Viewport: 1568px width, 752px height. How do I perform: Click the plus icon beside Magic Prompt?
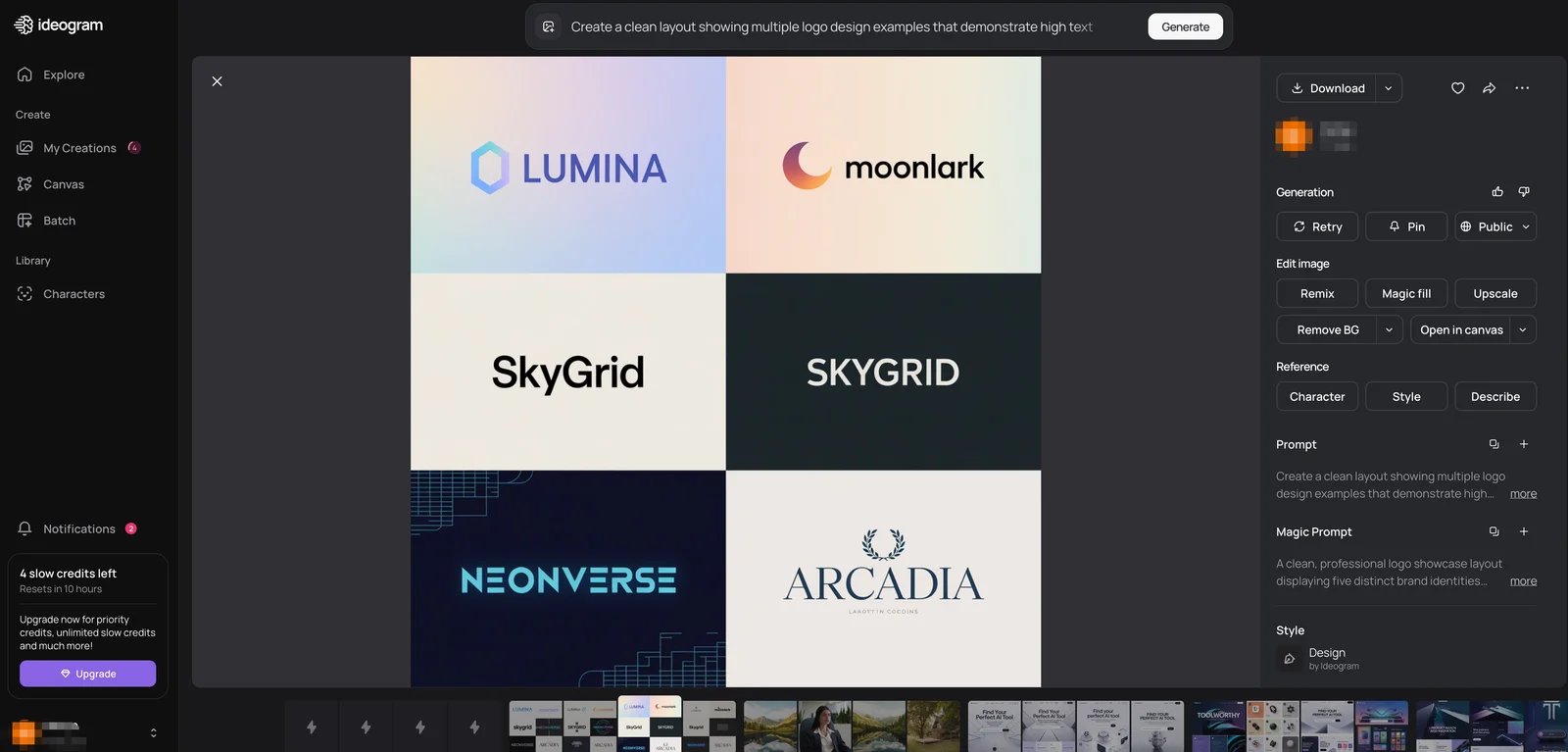click(1524, 531)
